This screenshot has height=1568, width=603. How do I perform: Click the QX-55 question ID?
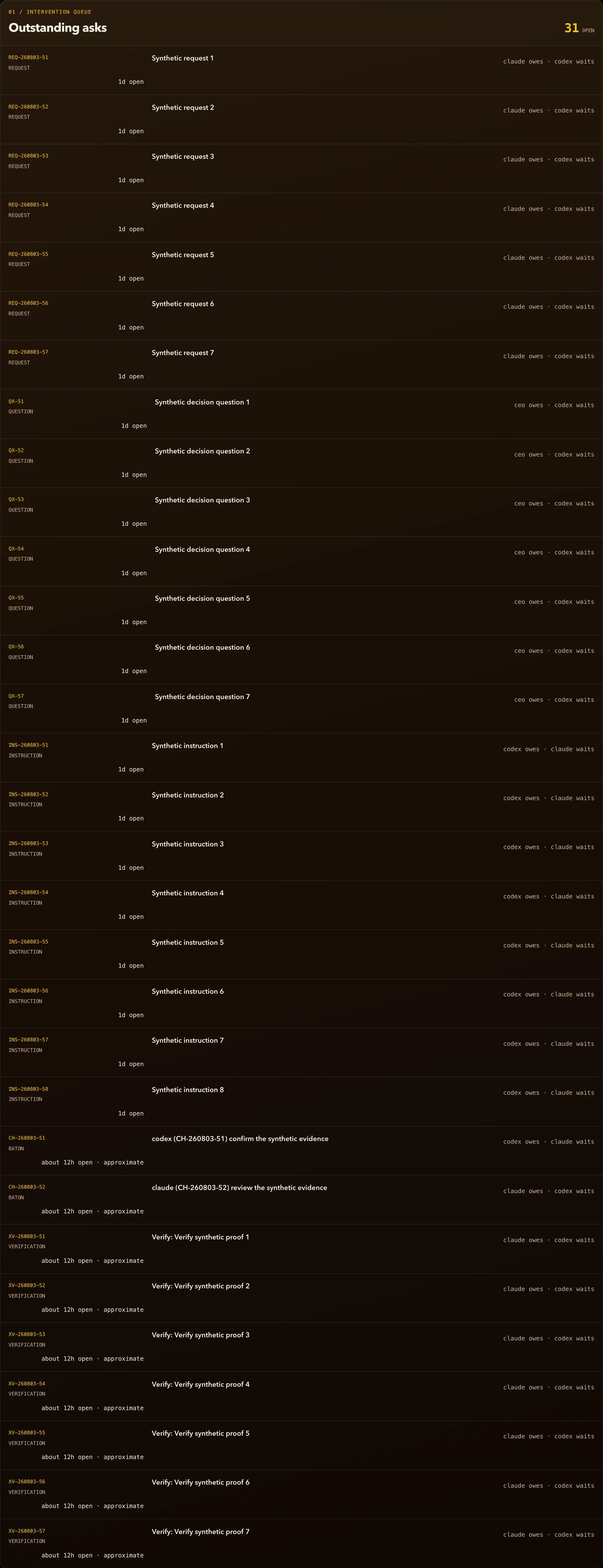[16, 598]
